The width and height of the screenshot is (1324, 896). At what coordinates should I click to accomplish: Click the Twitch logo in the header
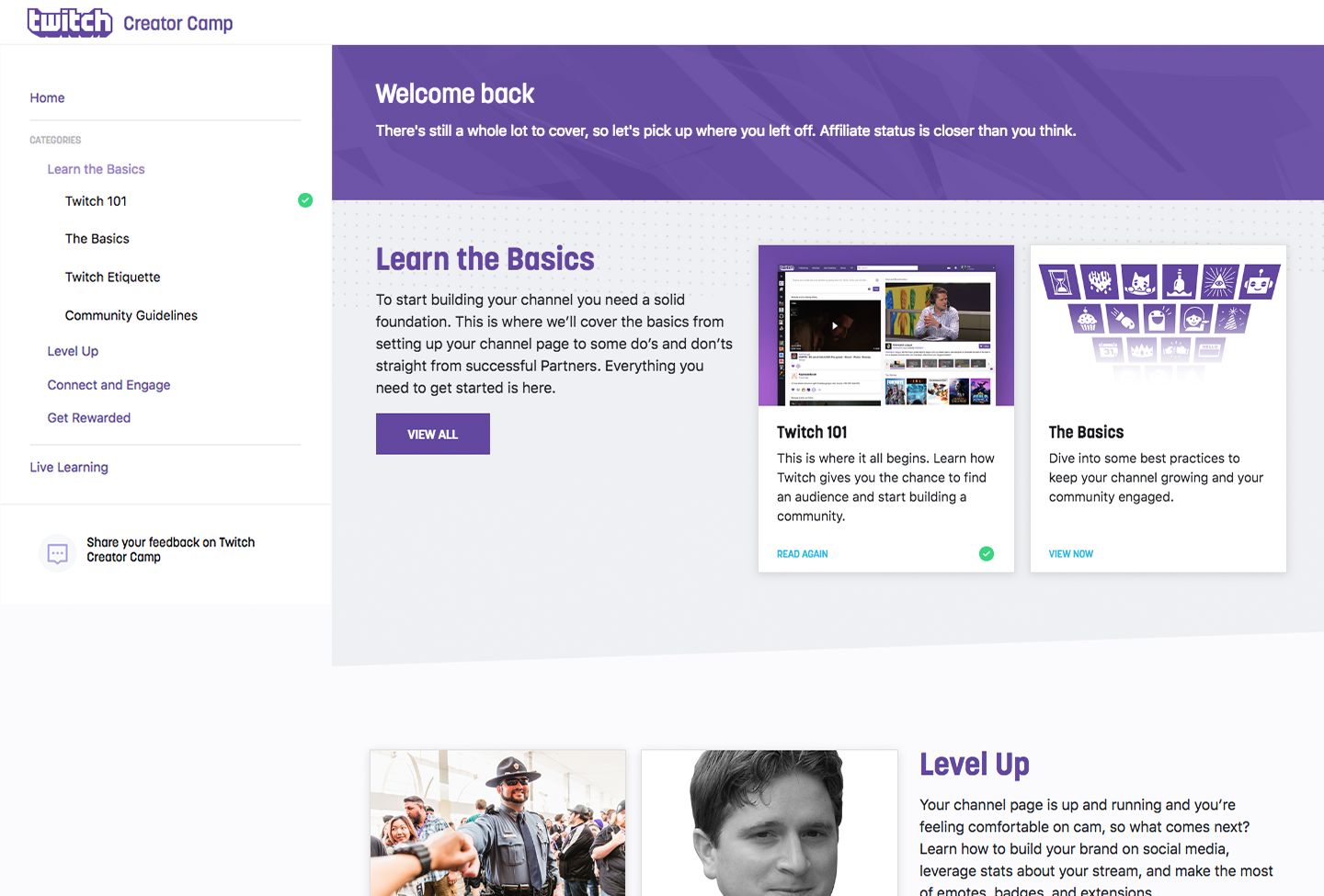[70, 22]
